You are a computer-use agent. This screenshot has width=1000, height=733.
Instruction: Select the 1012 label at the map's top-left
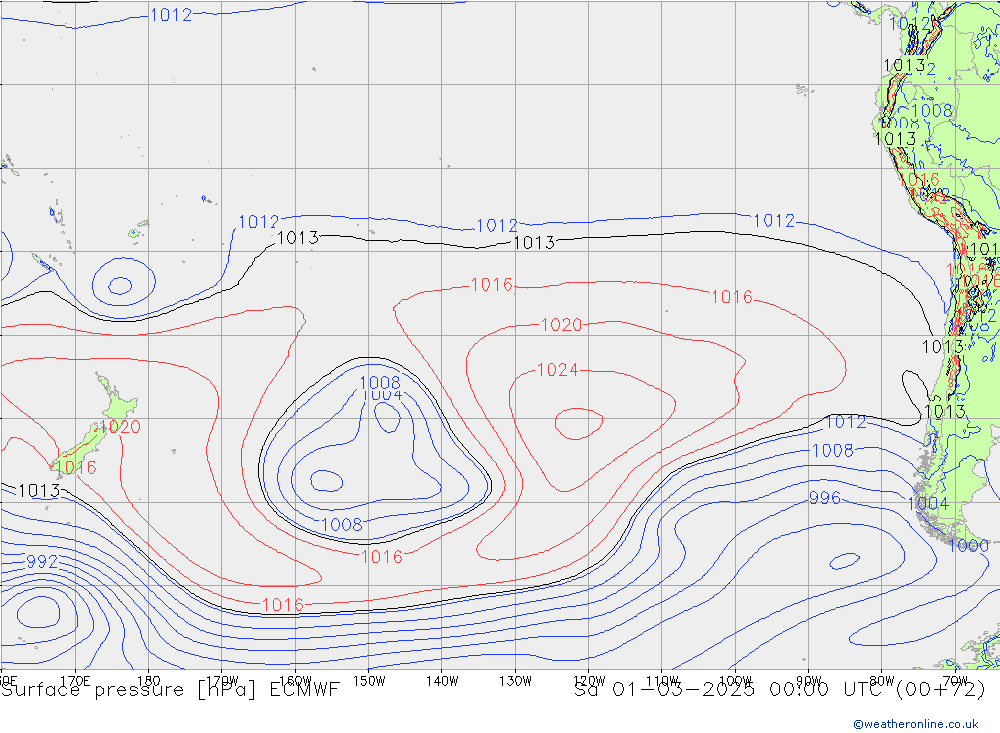pyautogui.click(x=171, y=15)
